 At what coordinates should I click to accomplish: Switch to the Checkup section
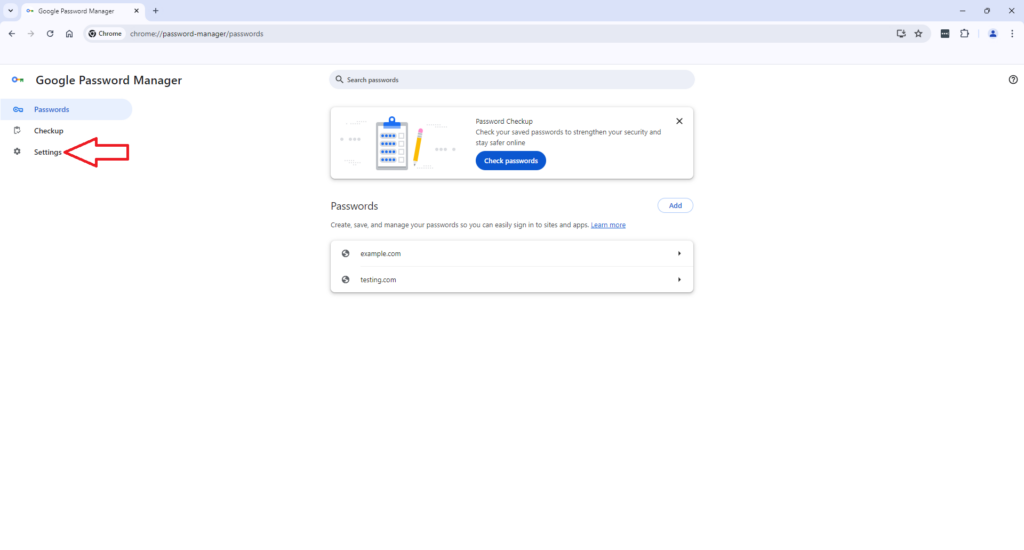48,131
